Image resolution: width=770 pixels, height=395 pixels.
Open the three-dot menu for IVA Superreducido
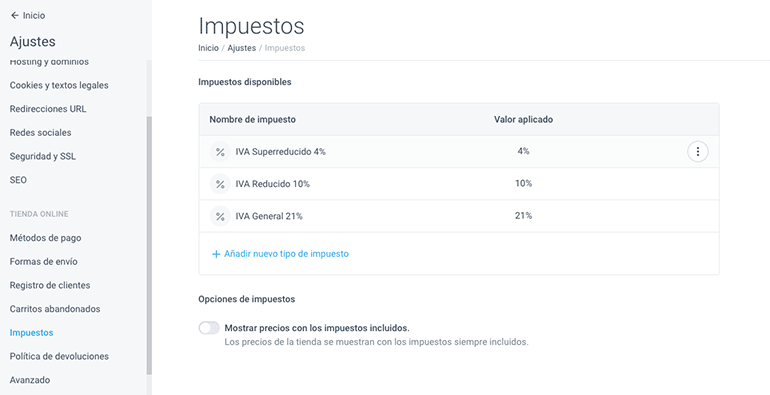click(697, 152)
